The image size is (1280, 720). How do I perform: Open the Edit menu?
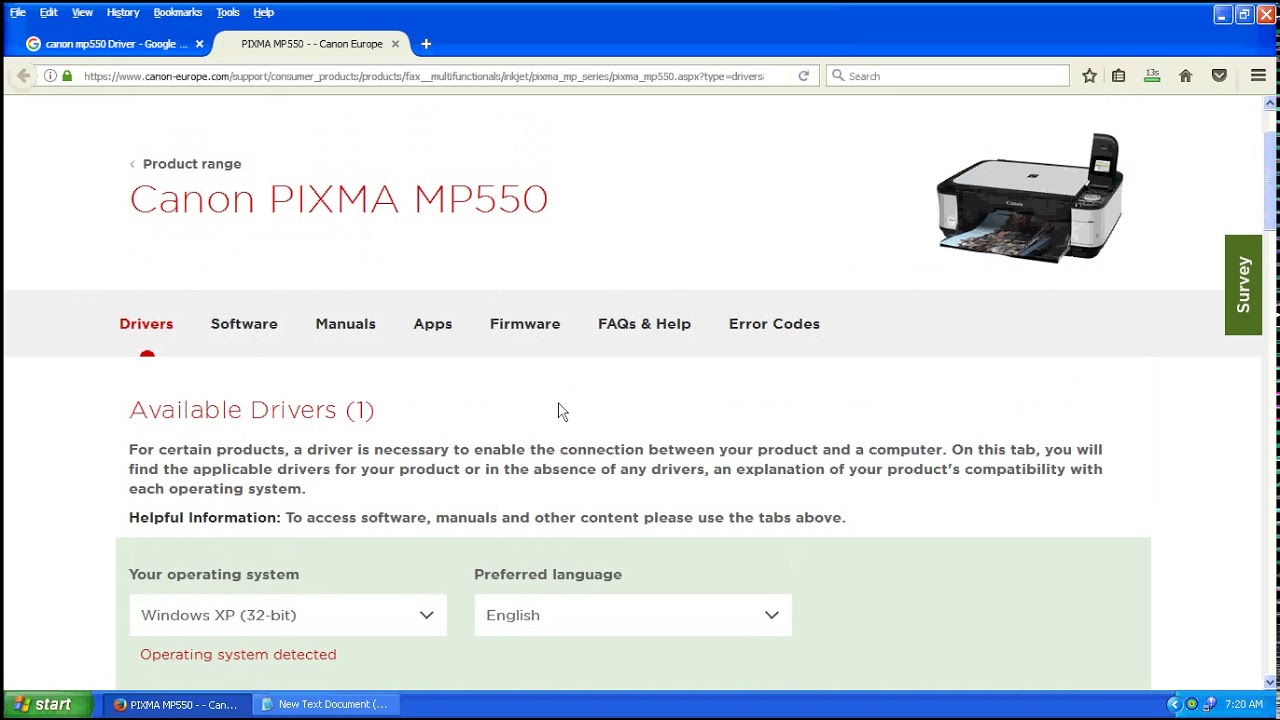(48, 13)
